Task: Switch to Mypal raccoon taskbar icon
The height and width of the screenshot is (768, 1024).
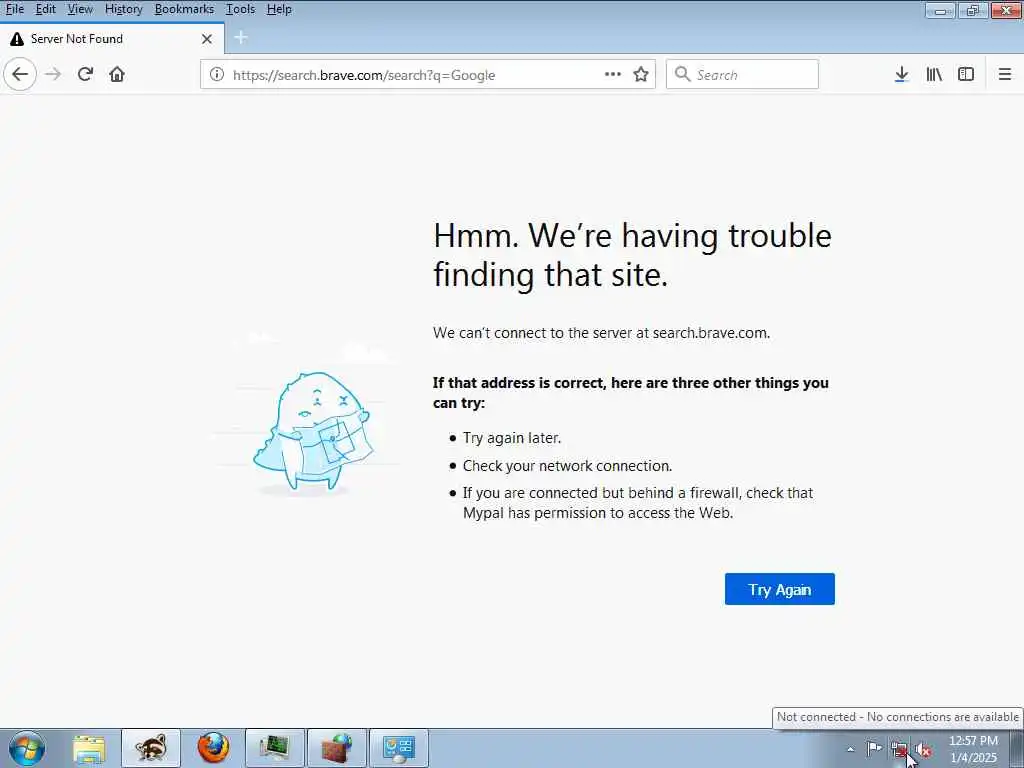Action: click(x=151, y=748)
